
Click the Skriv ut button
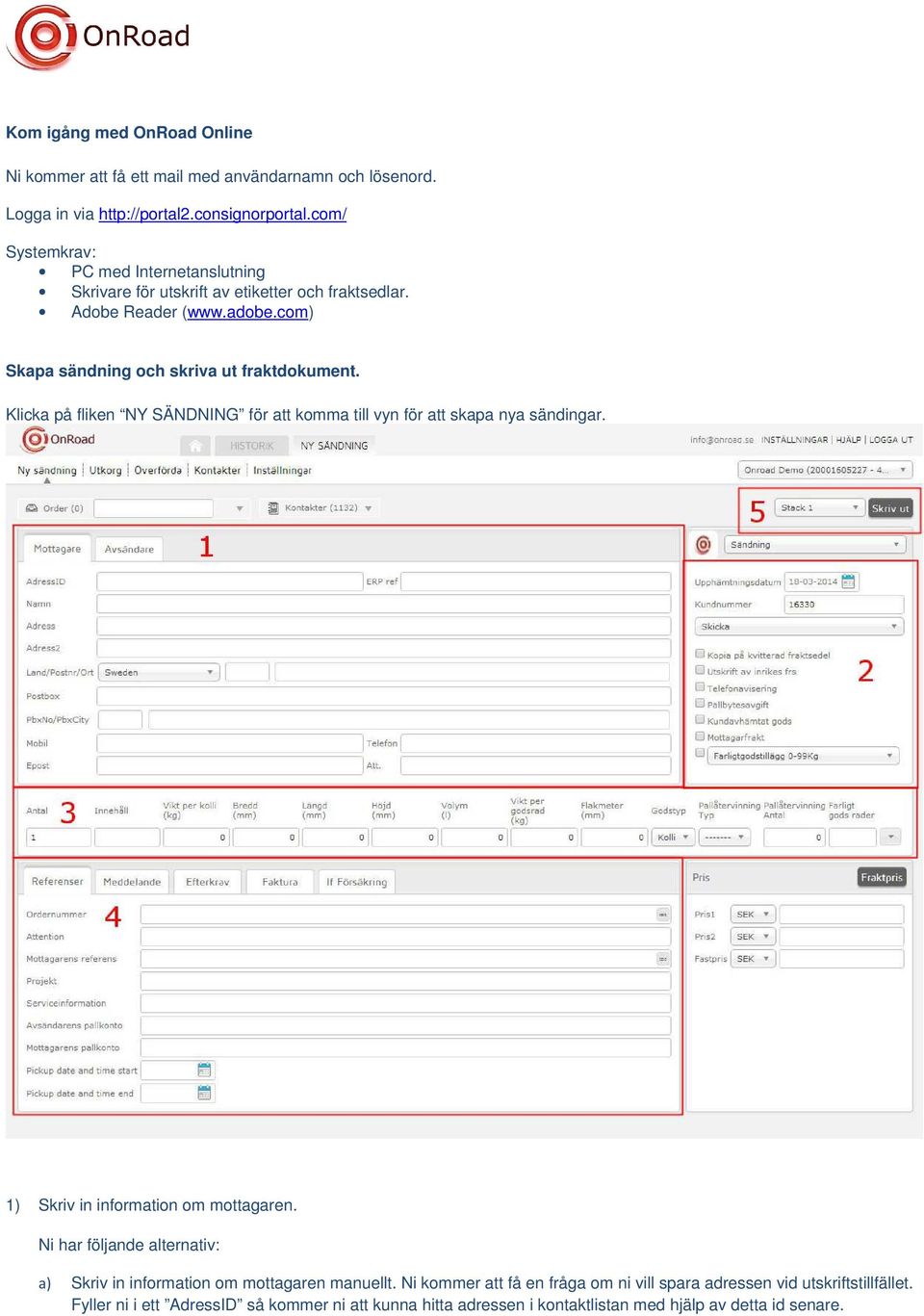(x=890, y=507)
